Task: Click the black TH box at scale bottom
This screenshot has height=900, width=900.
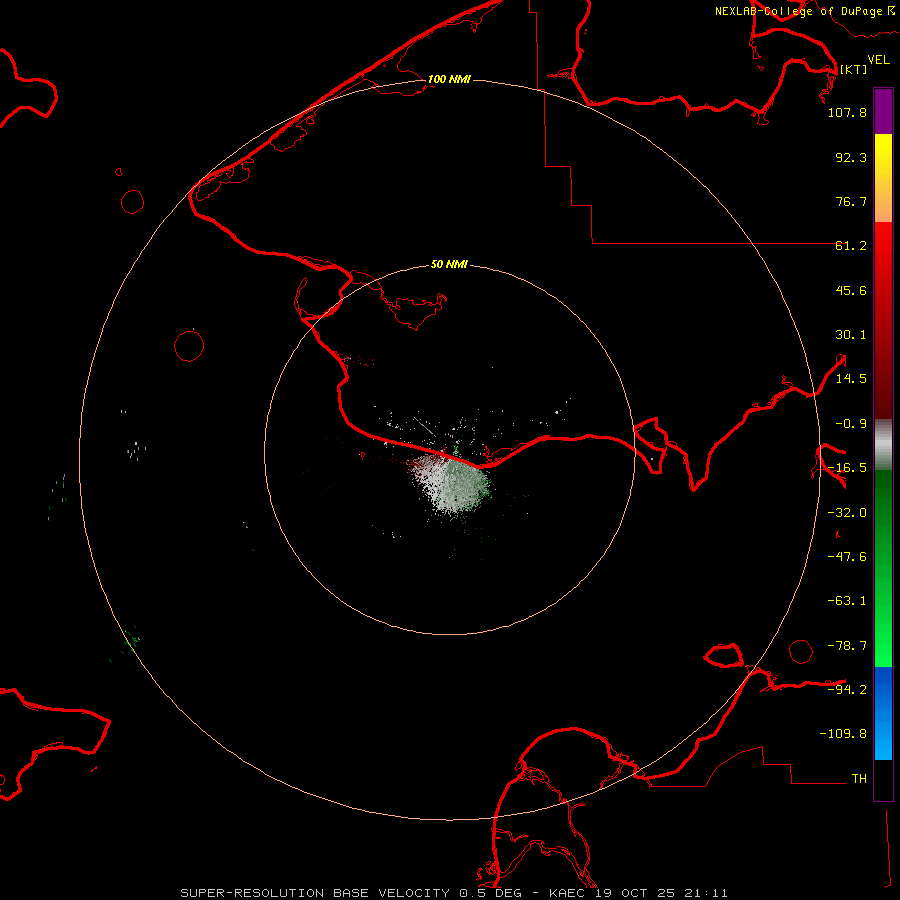Action: click(883, 780)
